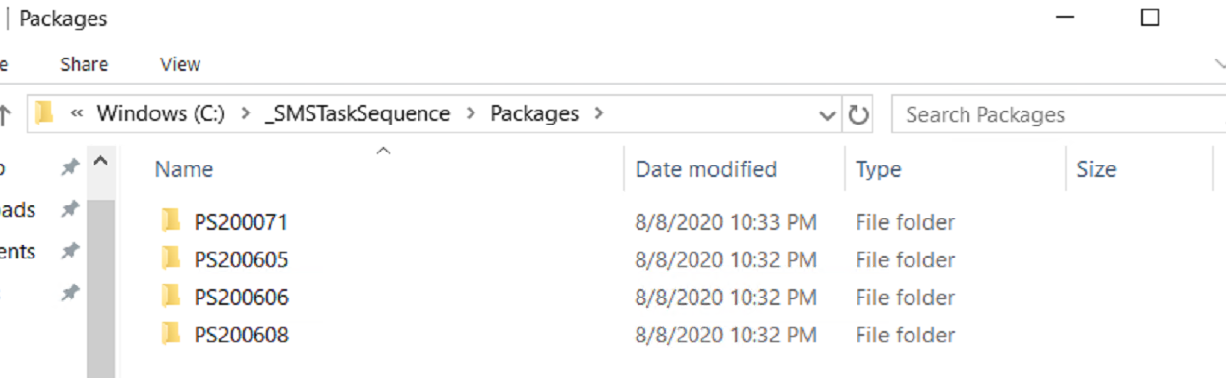This screenshot has height=378, width=1226.
Task: Open the address bar history dropdown arrow
Action: click(828, 115)
